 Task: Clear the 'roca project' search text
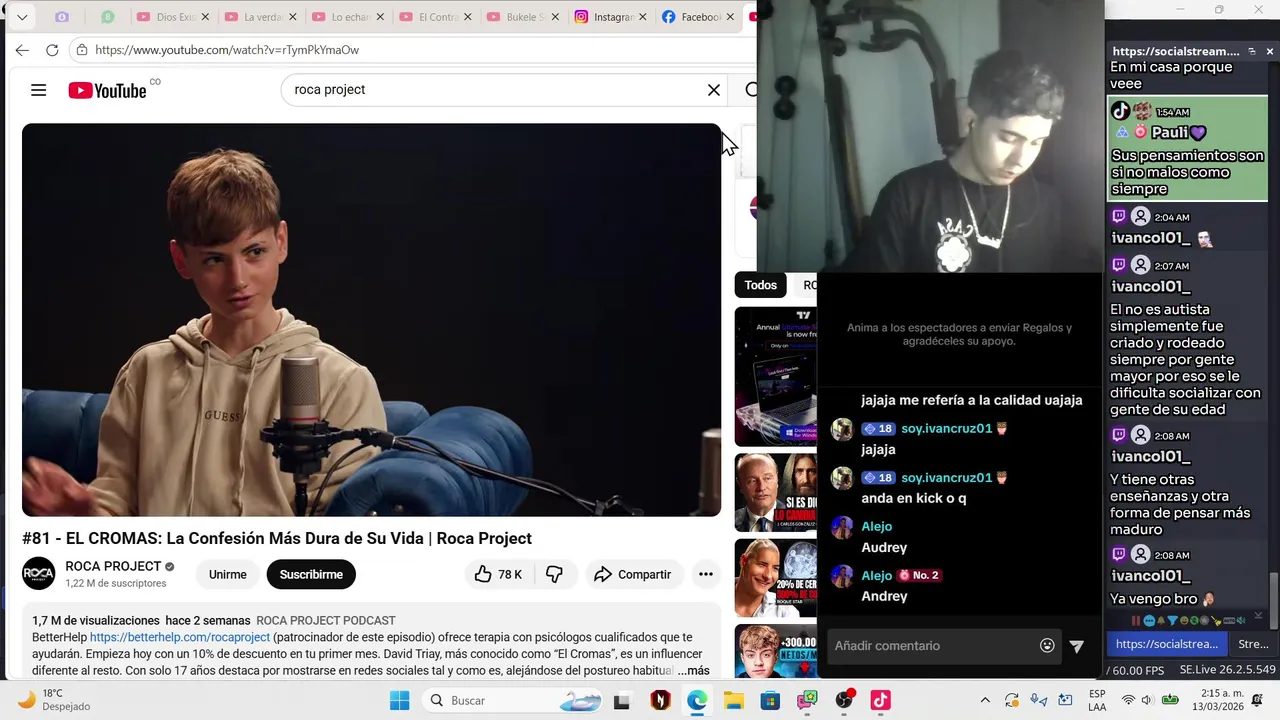point(713,90)
